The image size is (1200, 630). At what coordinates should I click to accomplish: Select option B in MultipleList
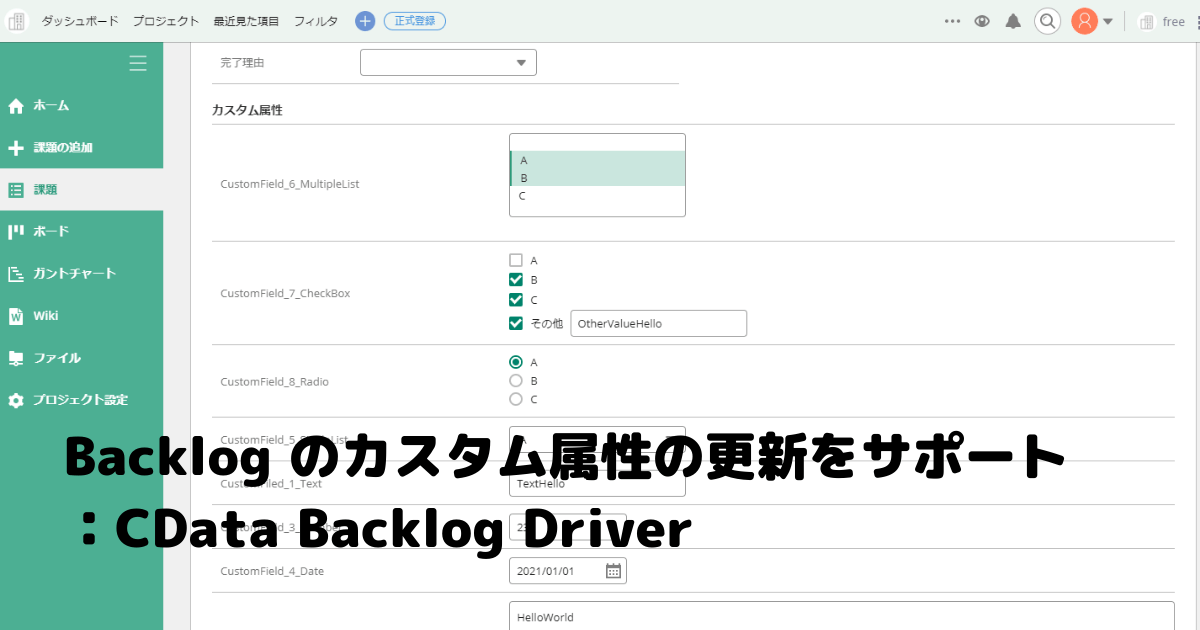pos(597,178)
